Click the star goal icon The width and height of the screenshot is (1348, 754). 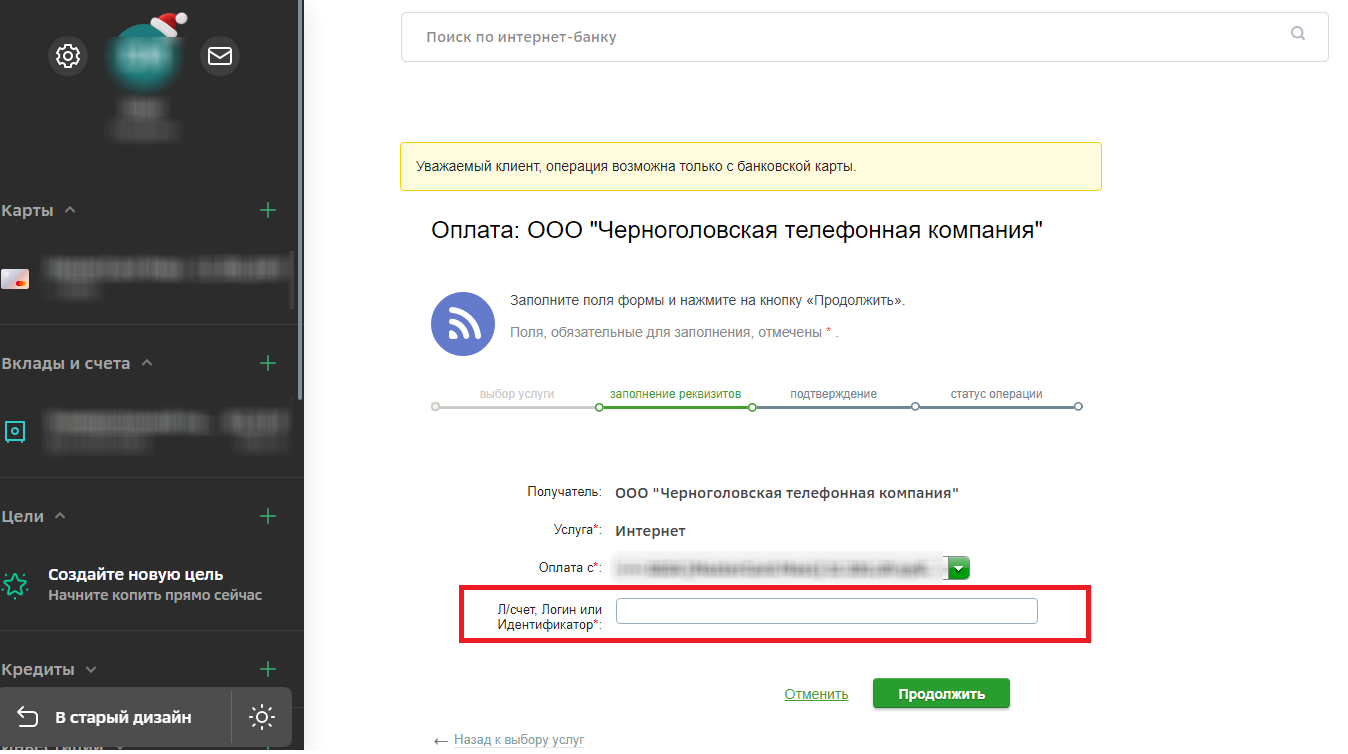coord(15,584)
